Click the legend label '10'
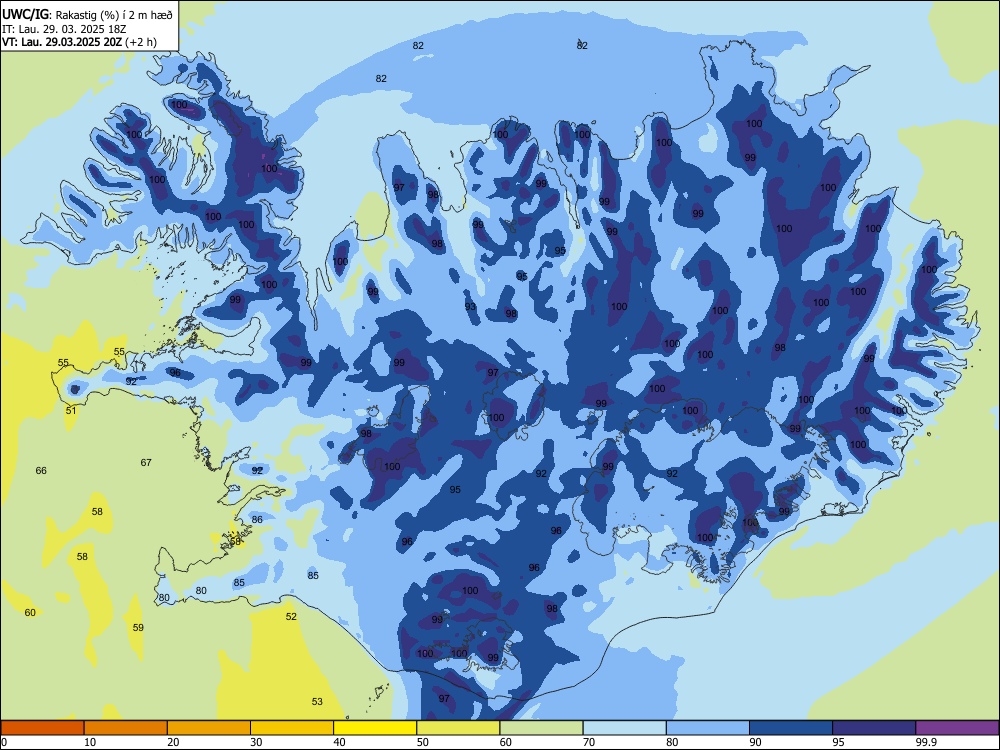Screen dimensions: 1000x750 (90, 742)
